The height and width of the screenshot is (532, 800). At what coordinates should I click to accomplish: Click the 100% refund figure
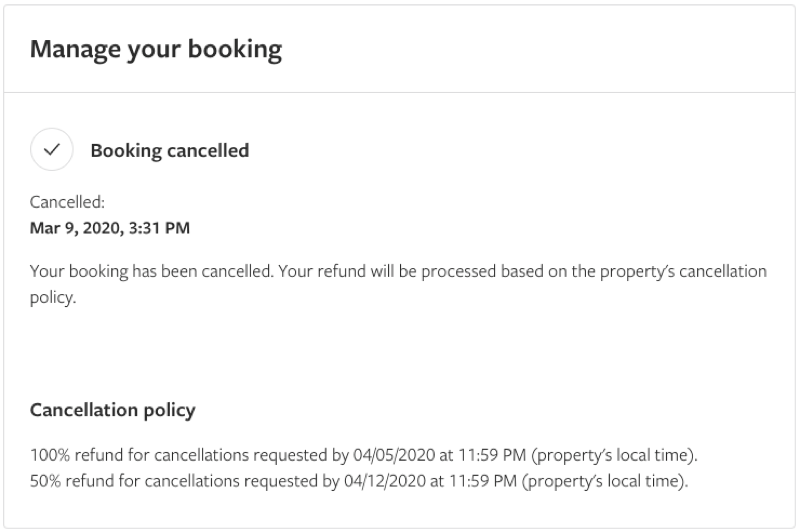click(50, 455)
